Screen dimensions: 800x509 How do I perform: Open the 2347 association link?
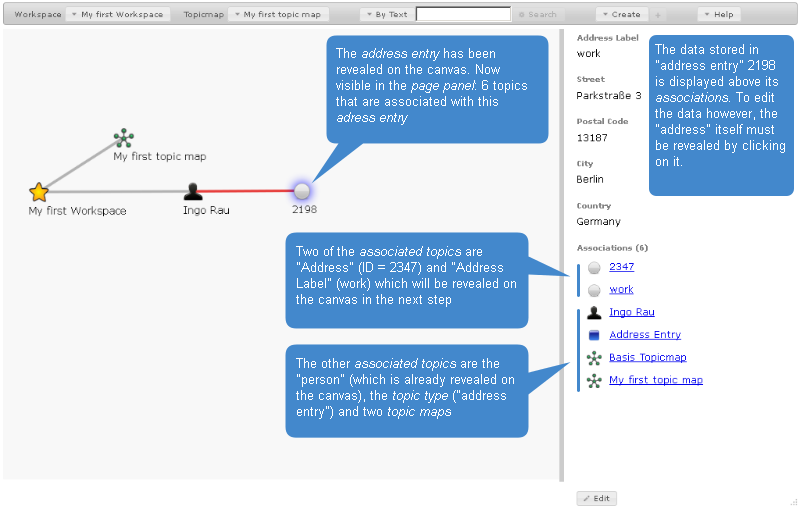point(621,267)
